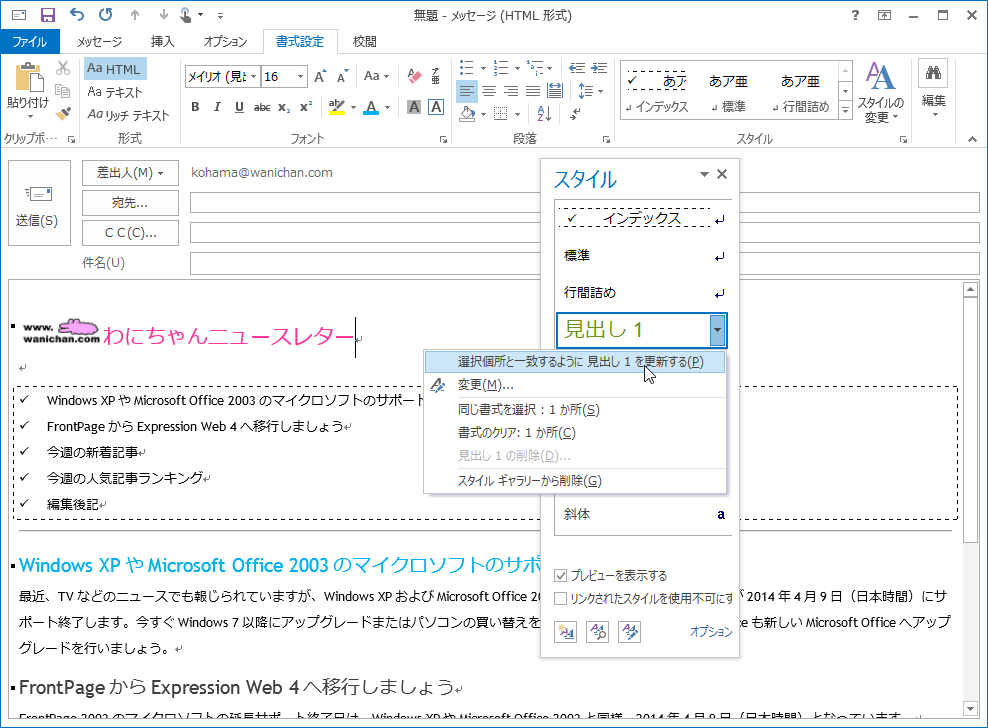Image resolution: width=988 pixels, height=728 pixels.
Task: Click the Undo arrow icon
Action: tap(77, 15)
